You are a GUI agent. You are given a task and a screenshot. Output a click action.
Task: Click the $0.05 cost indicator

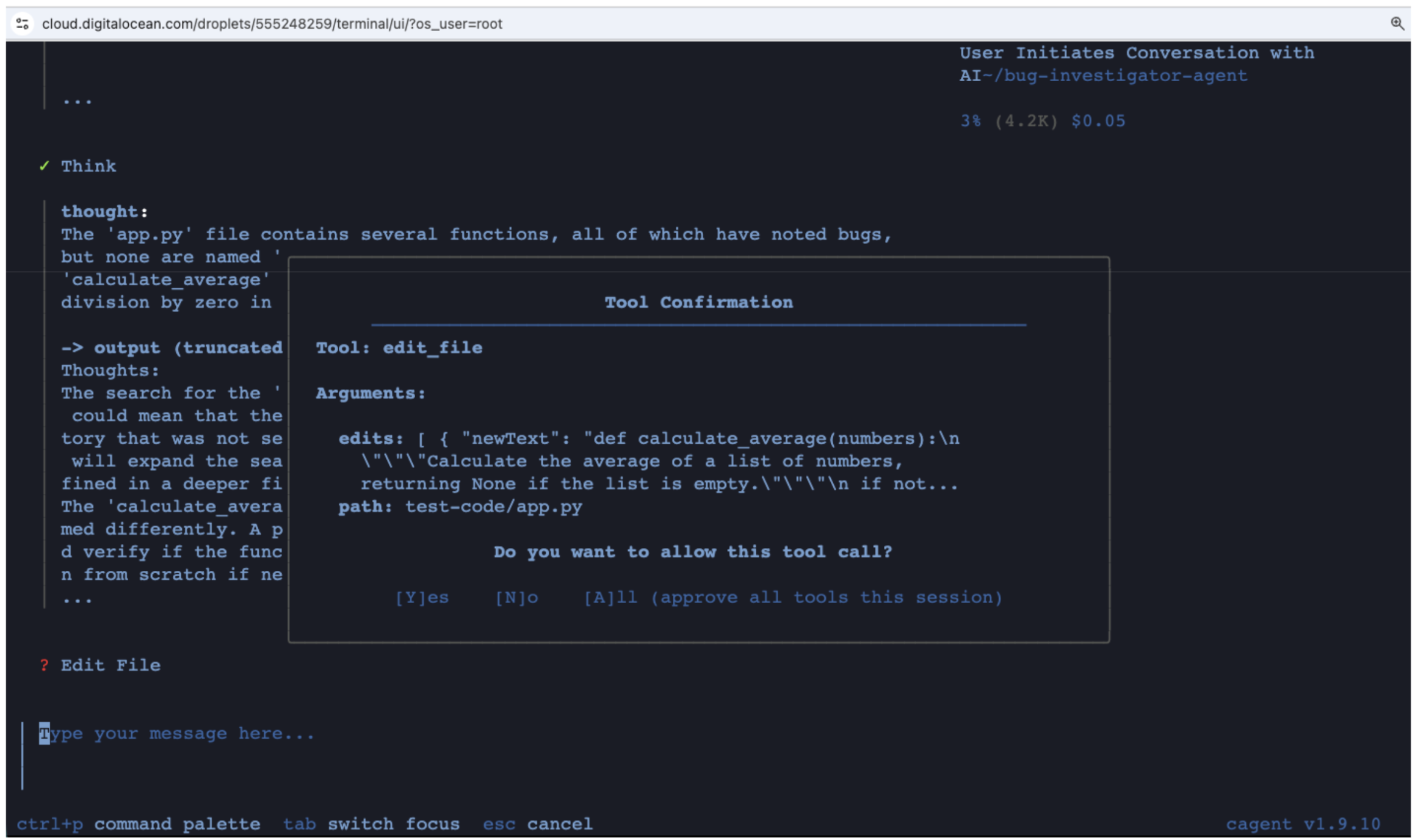tap(1098, 121)
